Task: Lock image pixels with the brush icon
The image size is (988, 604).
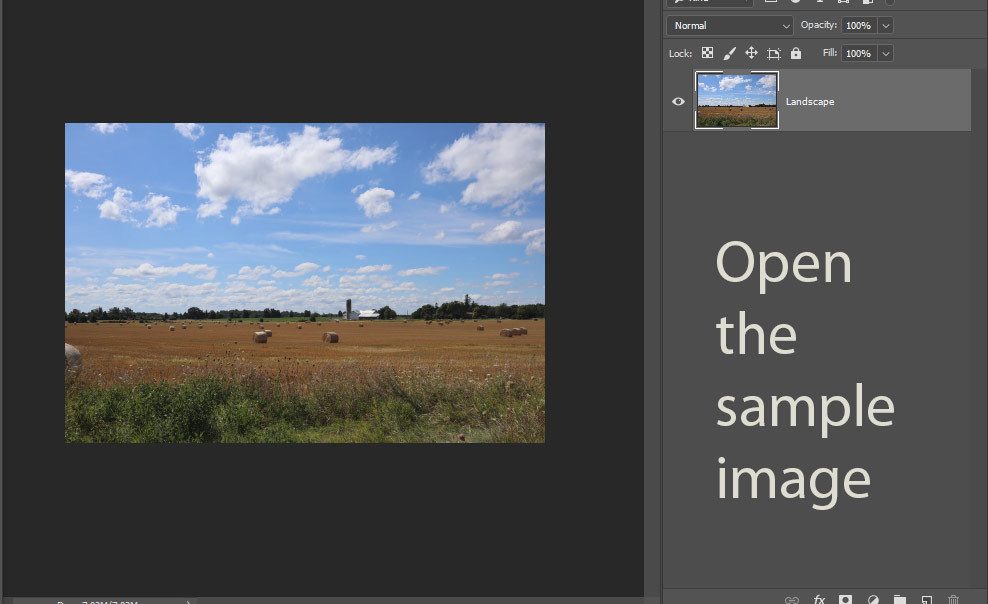Action: click(x=729, y=53)
